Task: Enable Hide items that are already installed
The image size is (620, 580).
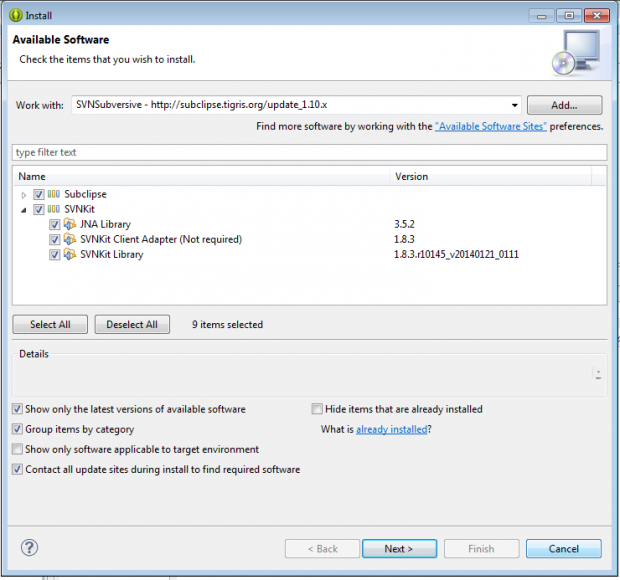Action: pyautogui.click(x=317, y=409)
